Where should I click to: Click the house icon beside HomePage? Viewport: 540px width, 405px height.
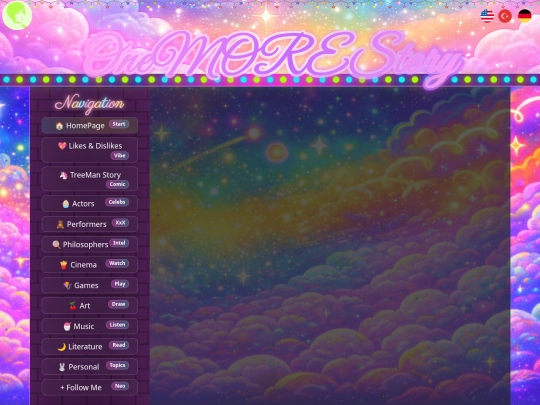pyautogui.click(x=59, y=126)
